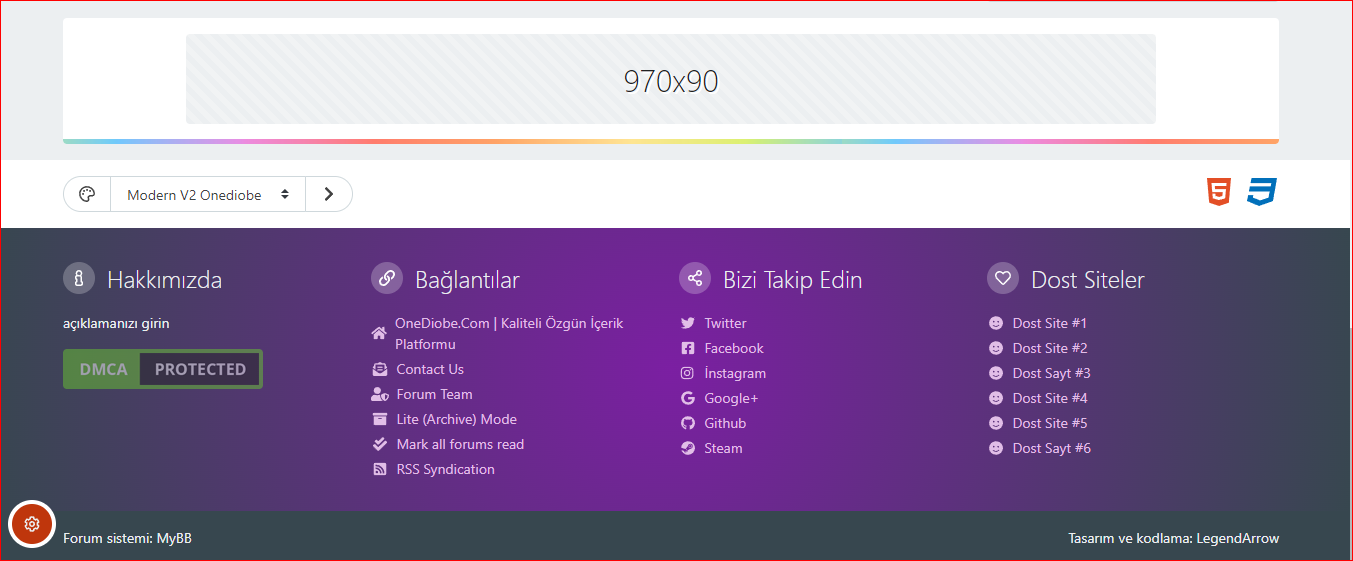Click the HTML5 validation icon

tap(1218, 192)
